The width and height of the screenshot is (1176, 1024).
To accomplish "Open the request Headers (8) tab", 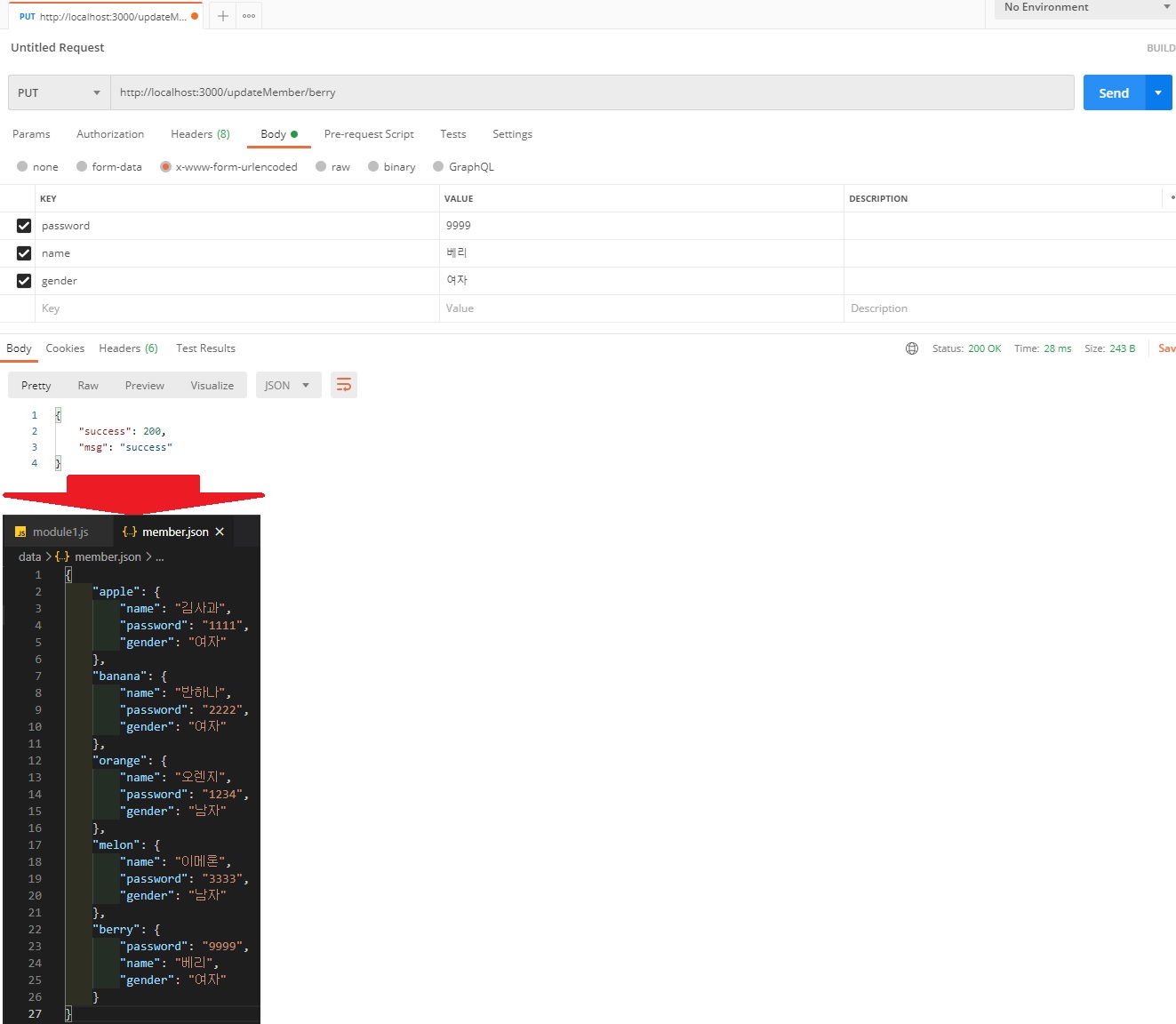I will (x=200, y=134).
